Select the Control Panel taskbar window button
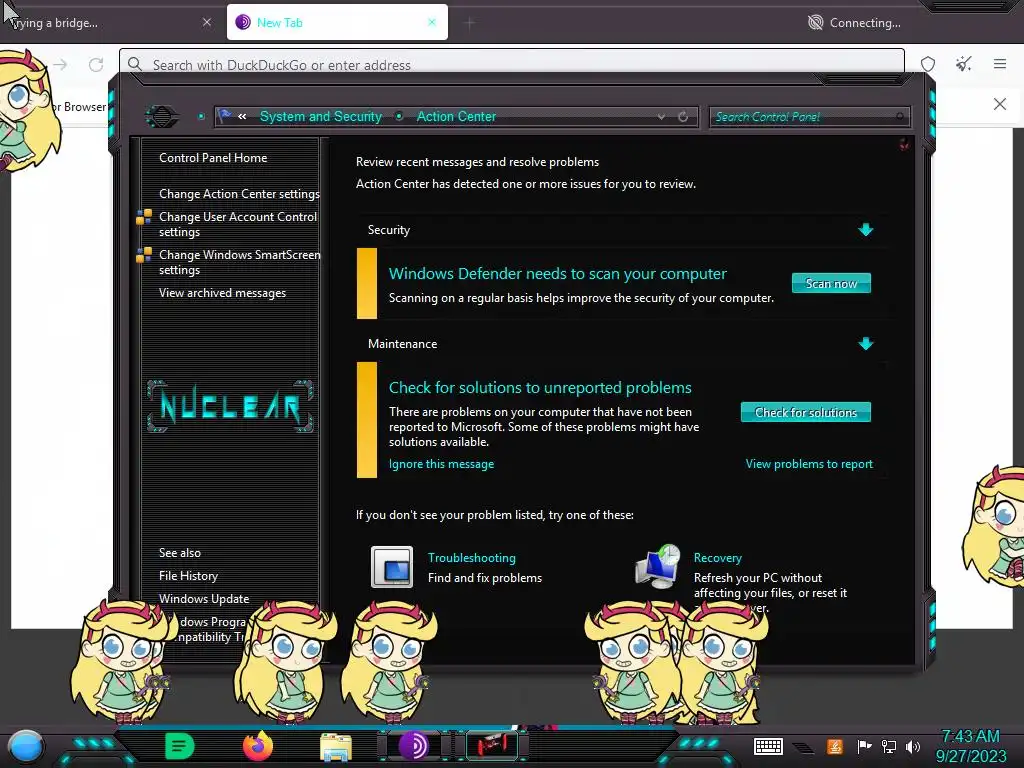Screen dimensions: 1024x768 point(492,746)
